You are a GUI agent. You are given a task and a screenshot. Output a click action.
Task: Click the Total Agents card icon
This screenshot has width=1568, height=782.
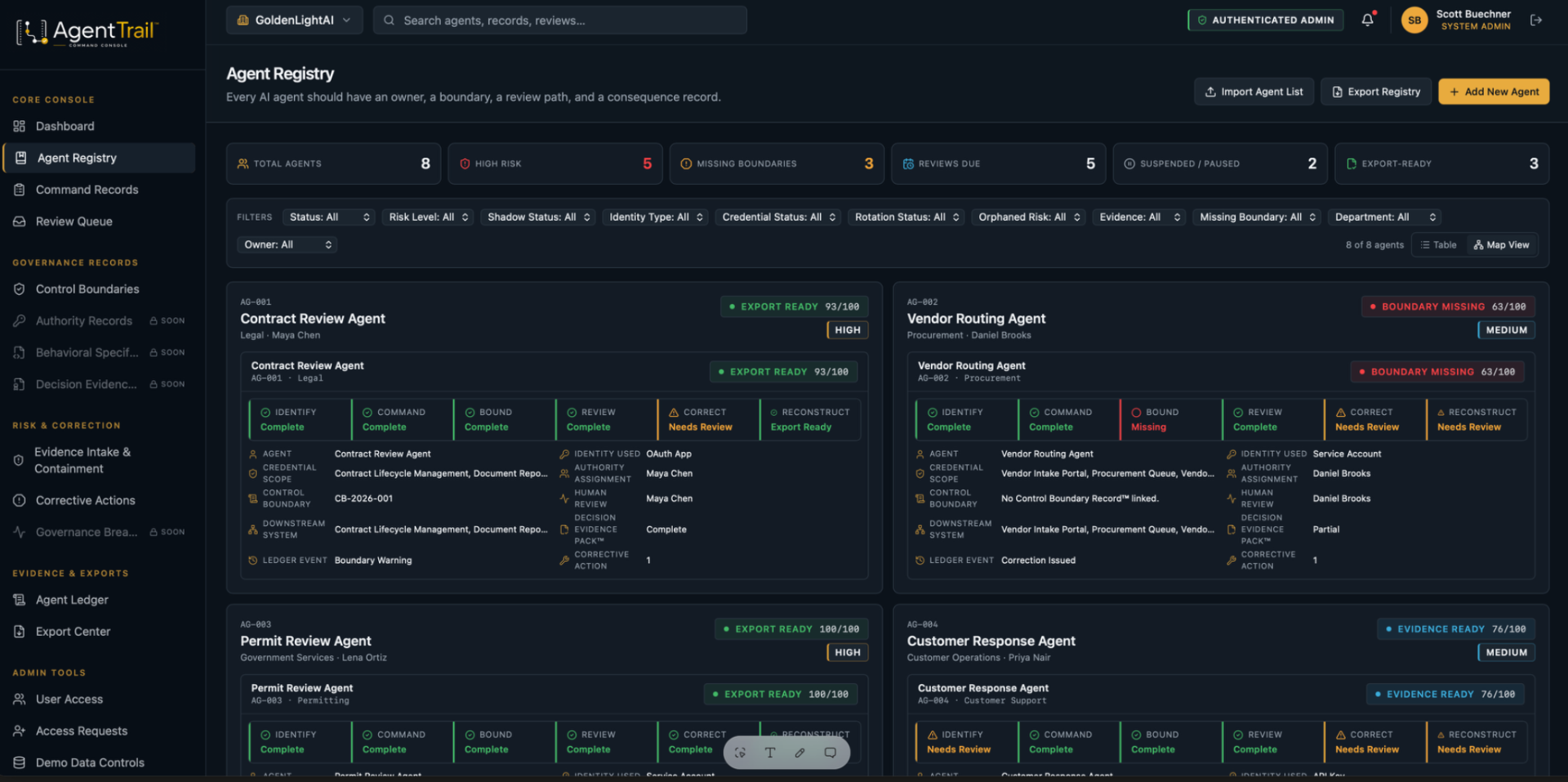click(x=243, y=163)
